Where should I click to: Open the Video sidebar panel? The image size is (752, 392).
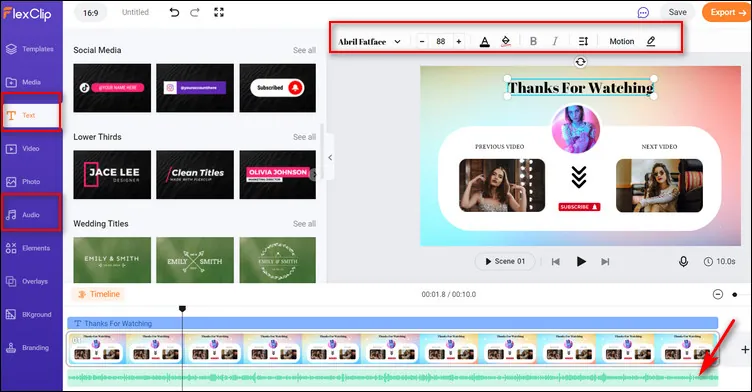pyautogui.click(x=23, y=149)
